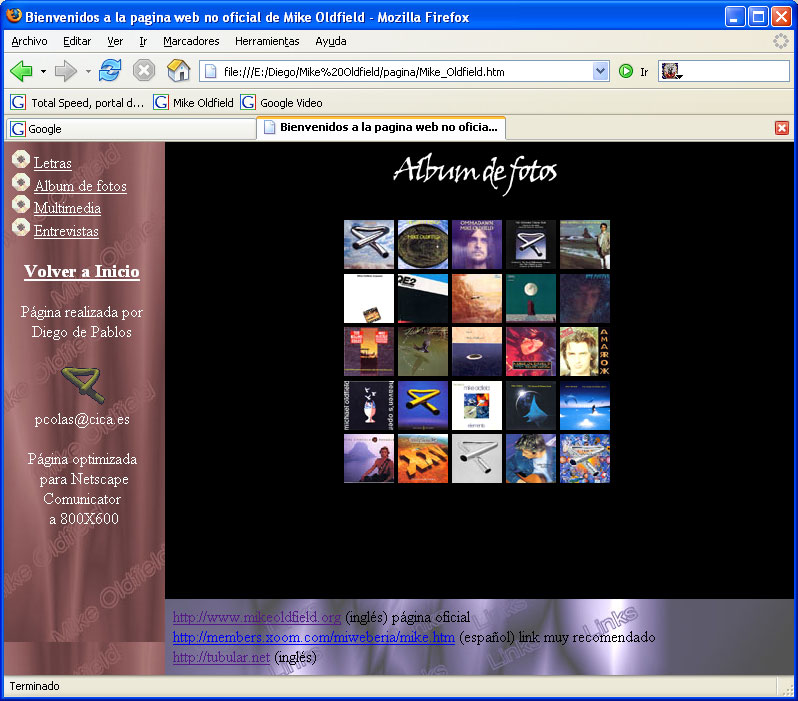Open the Heaven's Open cover thumbnail
Viewport: 798px width, 701px height.
(x=369, y=406)
